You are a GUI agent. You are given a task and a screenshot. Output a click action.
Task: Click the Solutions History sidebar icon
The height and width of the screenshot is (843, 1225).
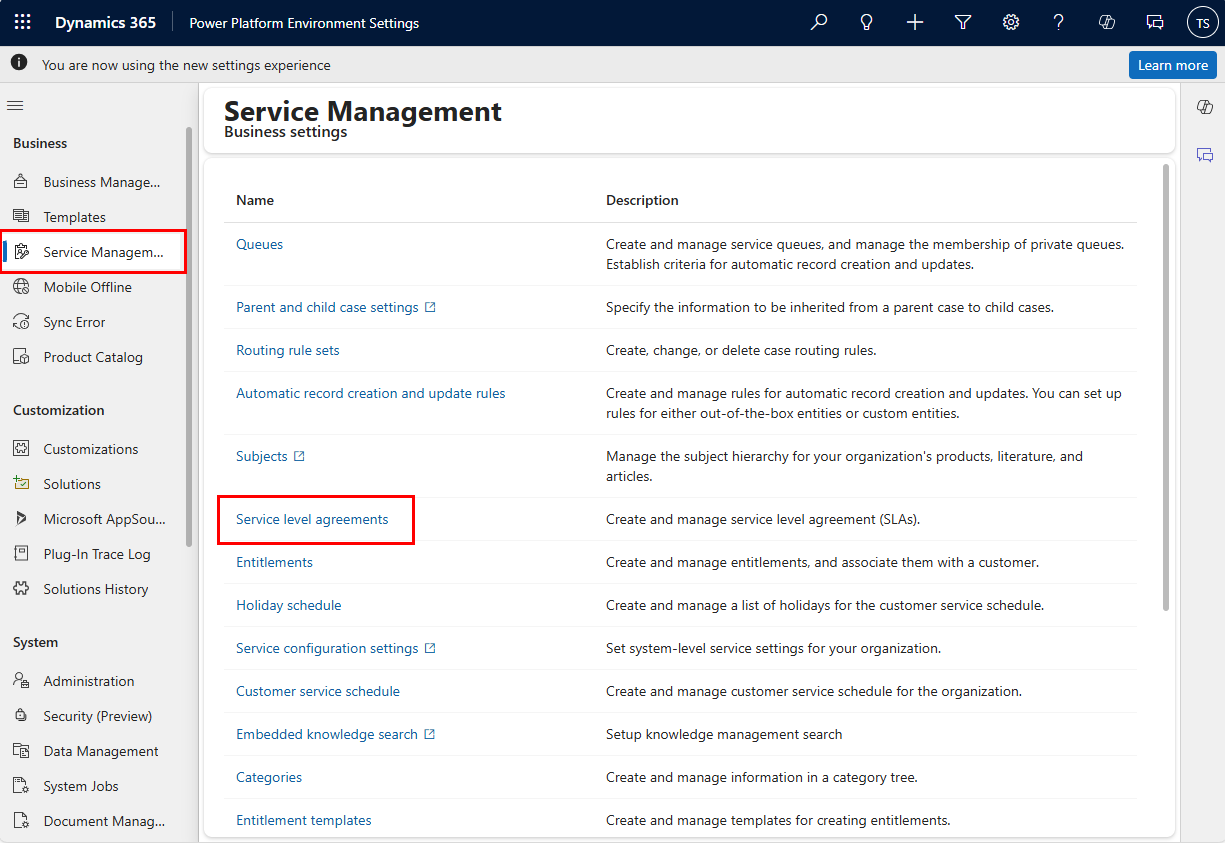21,589
